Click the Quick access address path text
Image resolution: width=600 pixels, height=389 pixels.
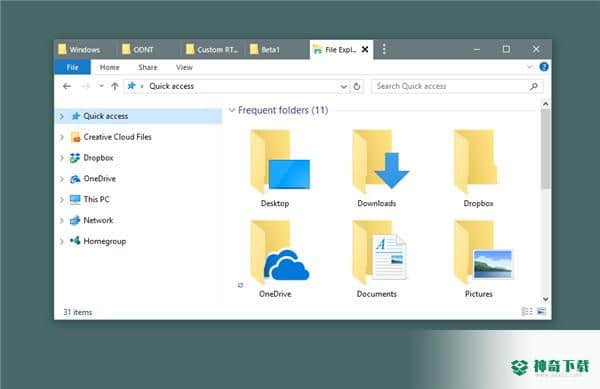tap(171, 86)
